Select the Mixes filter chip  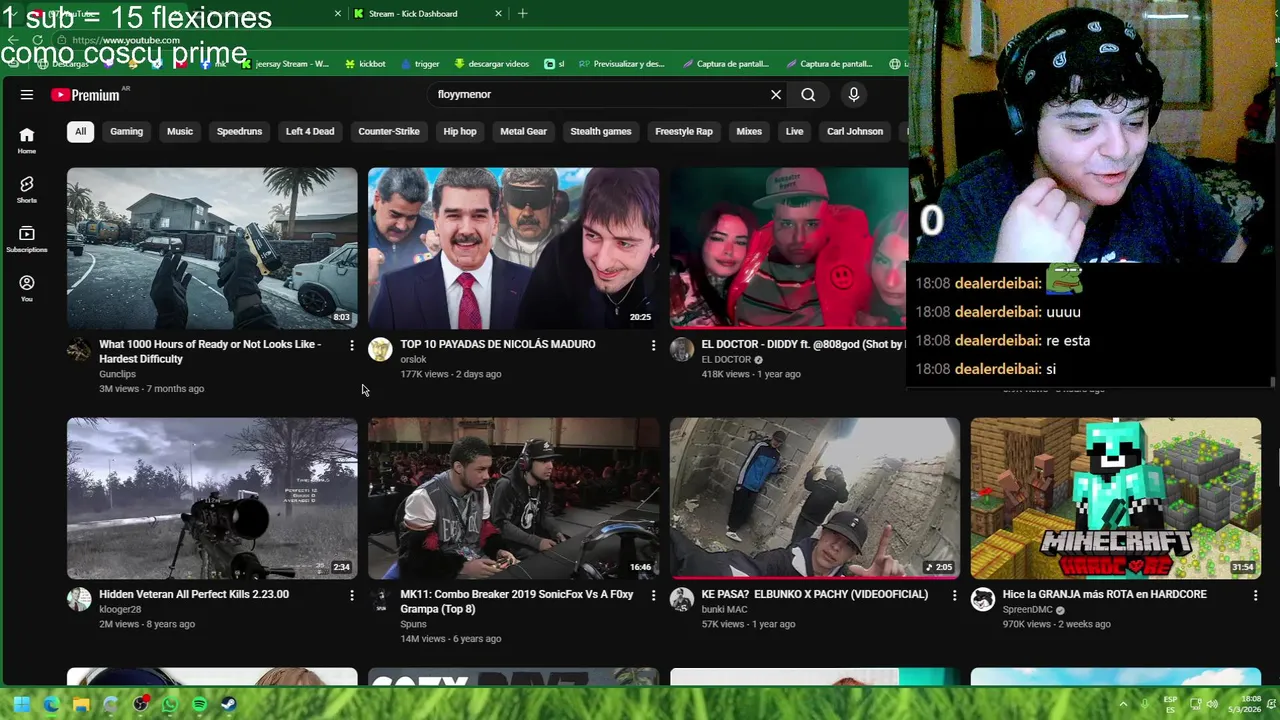[x=749, y=131]
